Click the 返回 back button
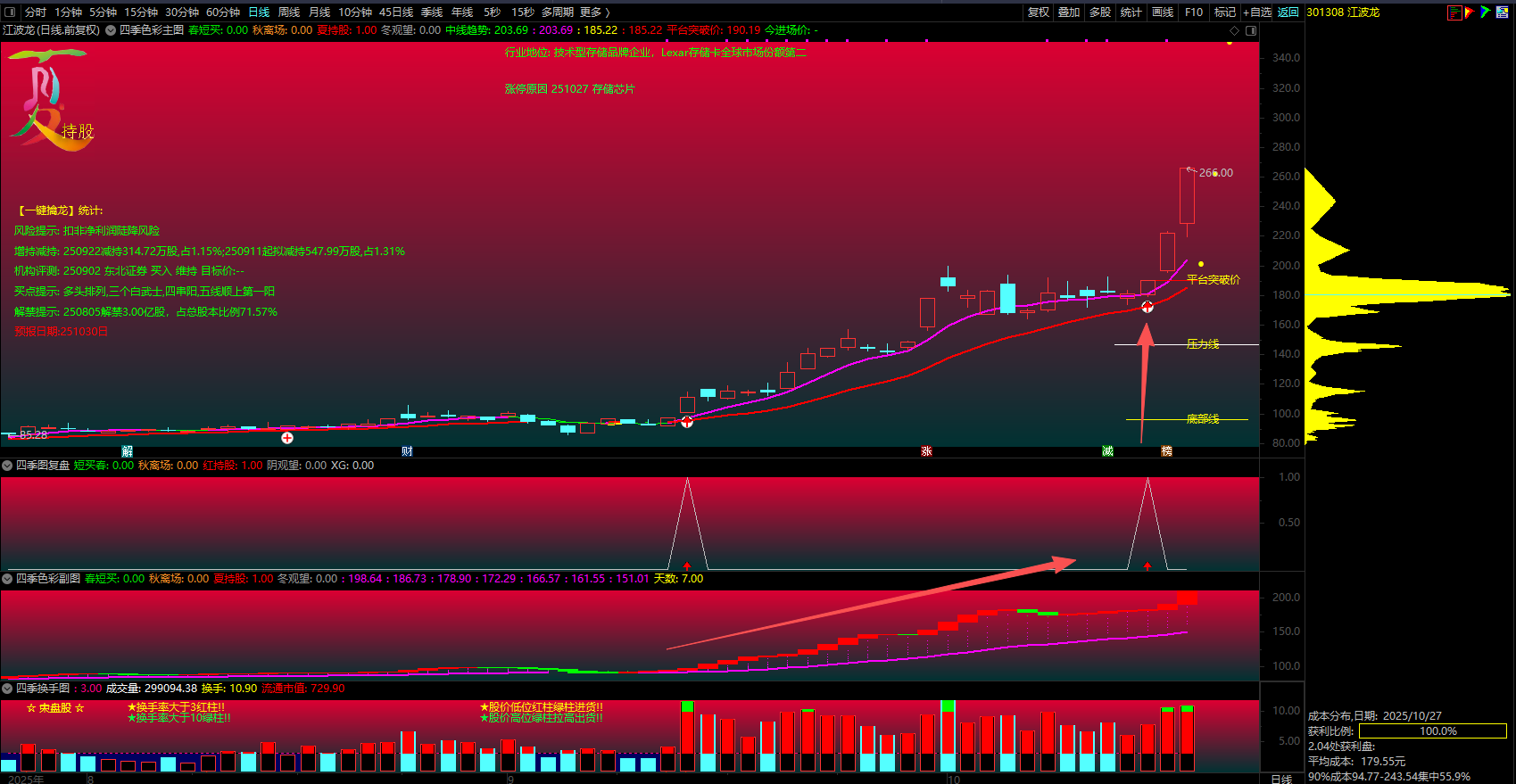The height and width of the screenshot is (784, 1516). [1288, 12]
